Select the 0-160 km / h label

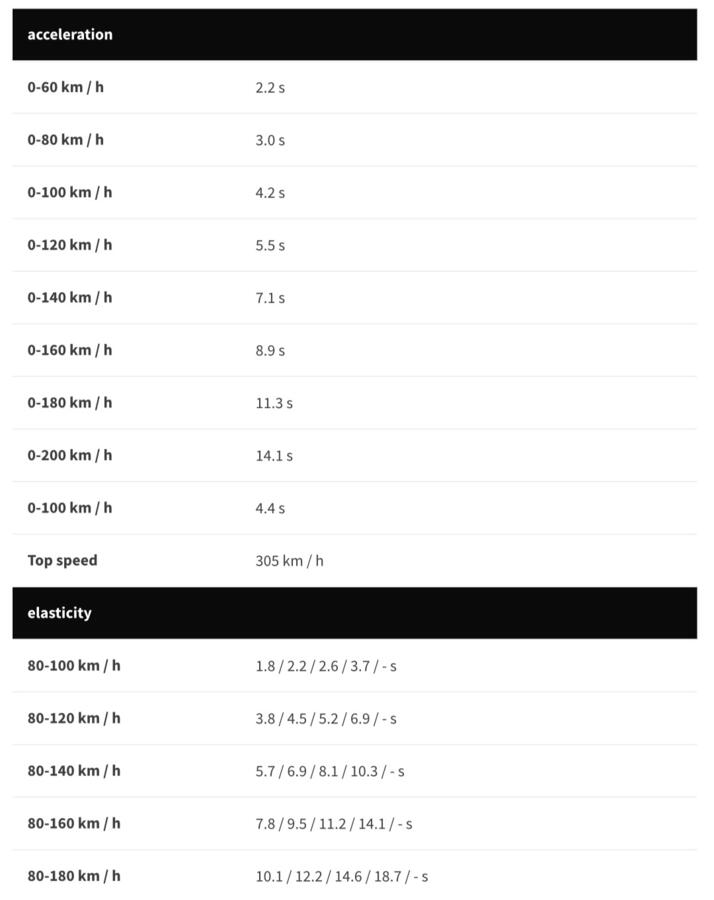69,350
